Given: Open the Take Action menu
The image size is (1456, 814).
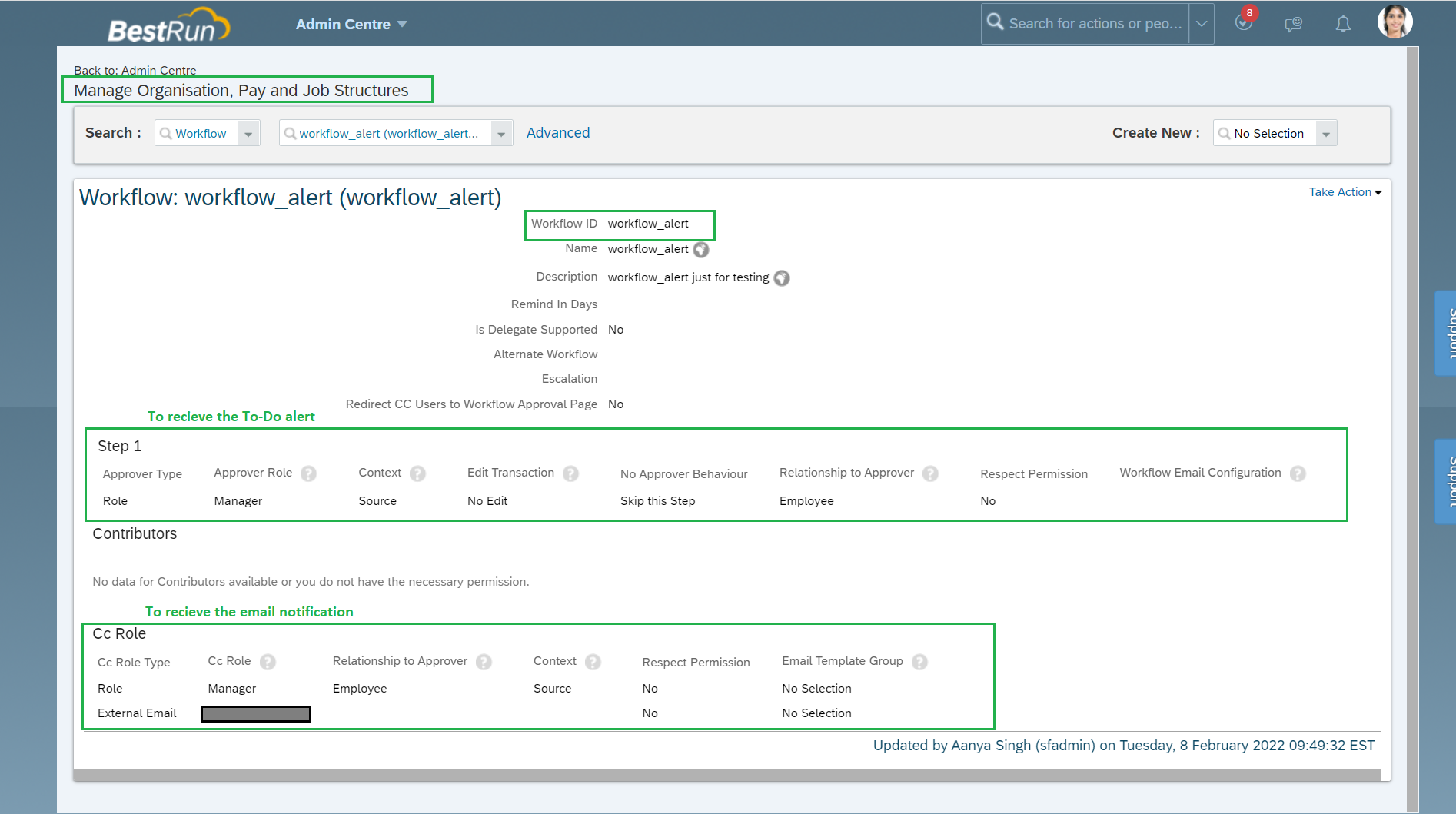Looking at the screenshot, I should tap(1345, 192).
